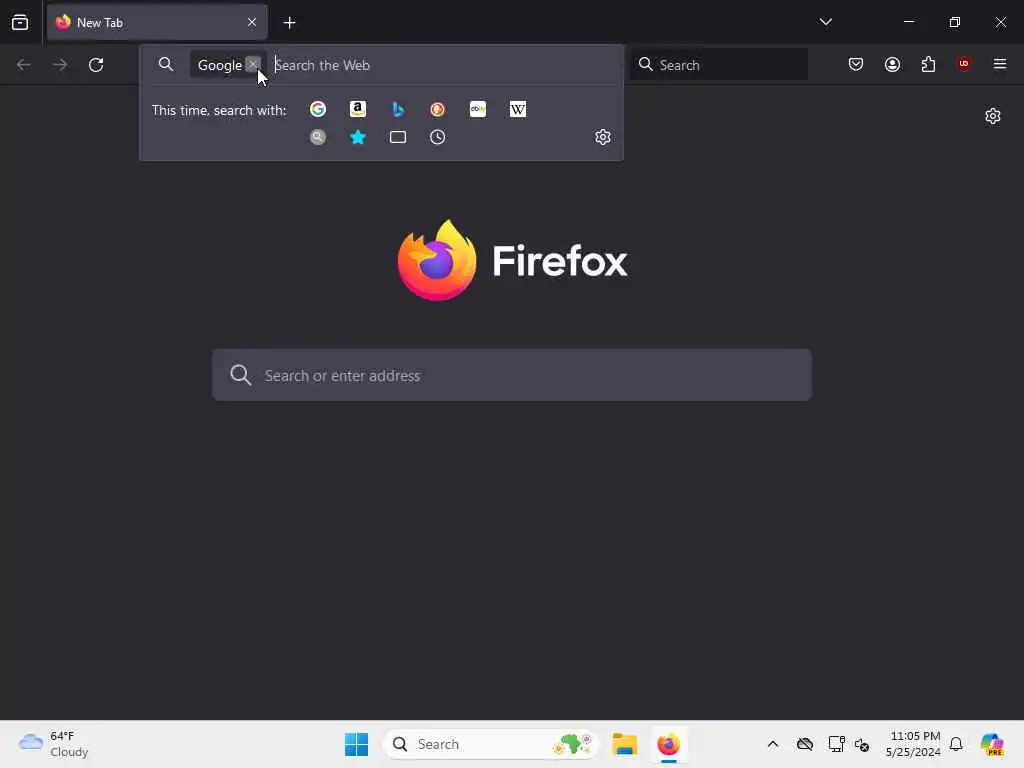The image size is (1024, 768).
Task: Open the notifications bell
Action: pos(956,744)
